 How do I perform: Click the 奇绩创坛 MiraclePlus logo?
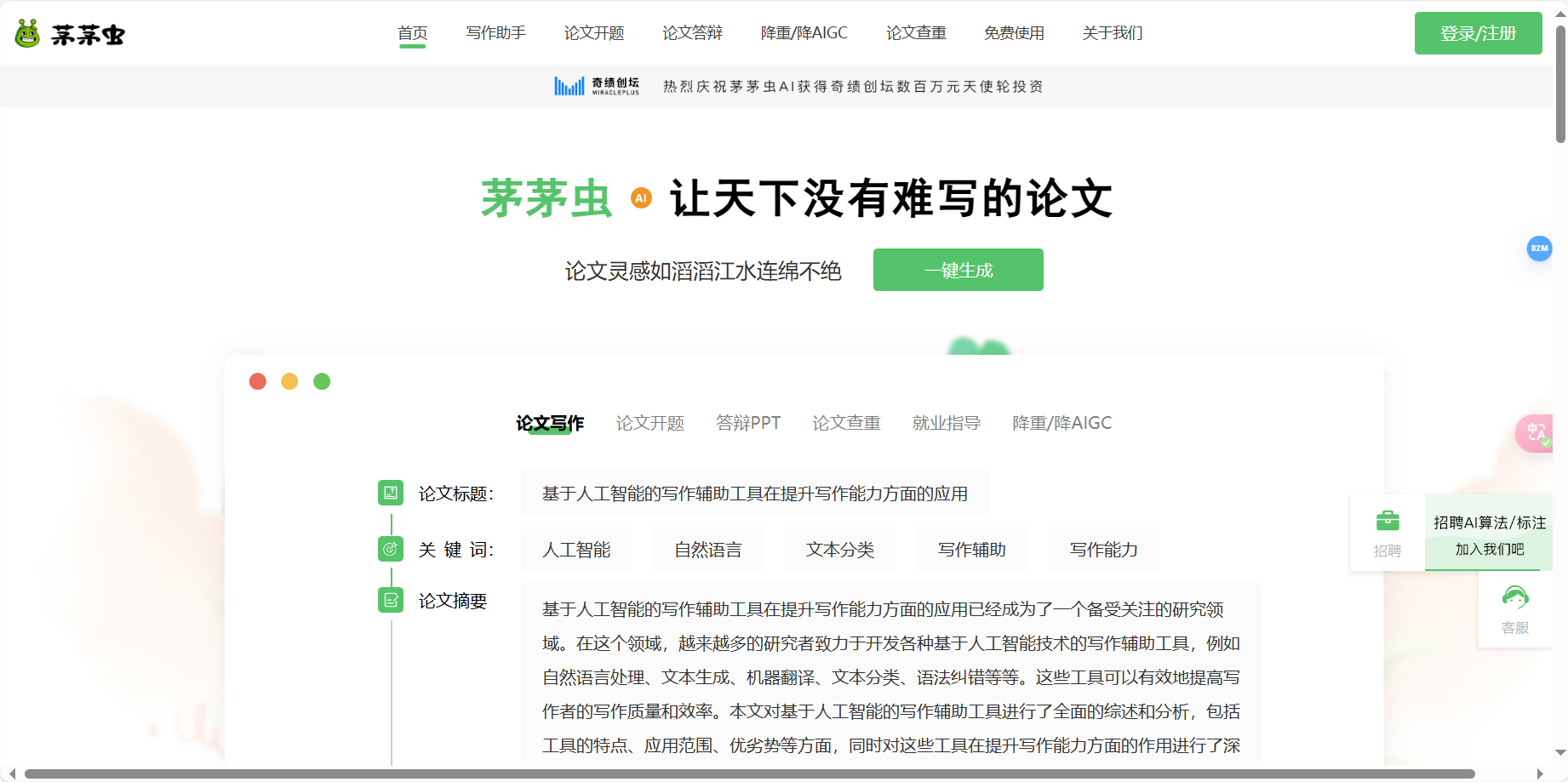[596, 85]
